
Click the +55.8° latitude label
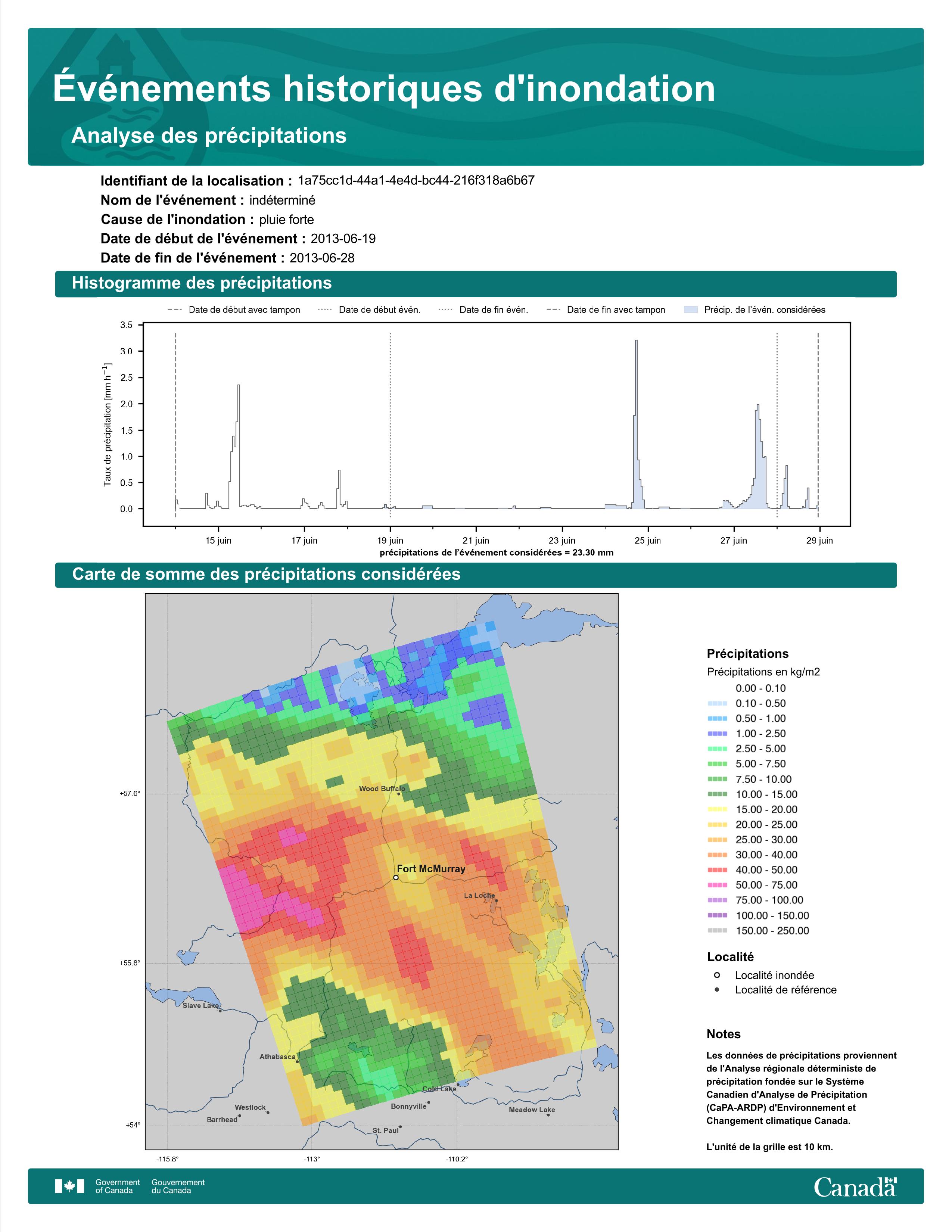(x=130, y=963)
